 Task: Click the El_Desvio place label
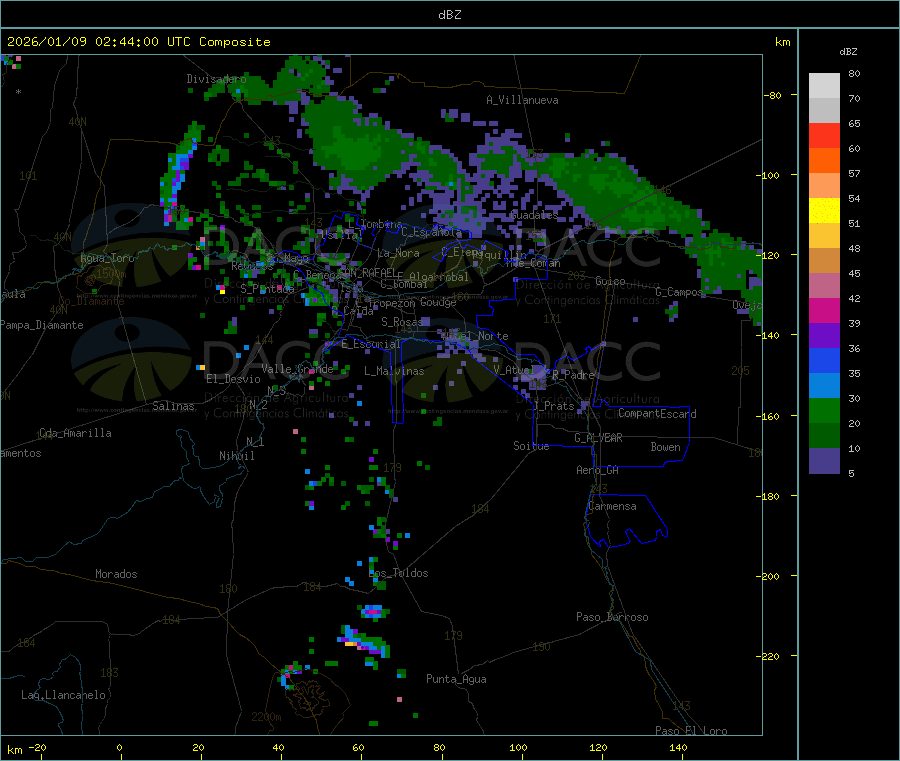pyautogui.click(x=234, y=379)
